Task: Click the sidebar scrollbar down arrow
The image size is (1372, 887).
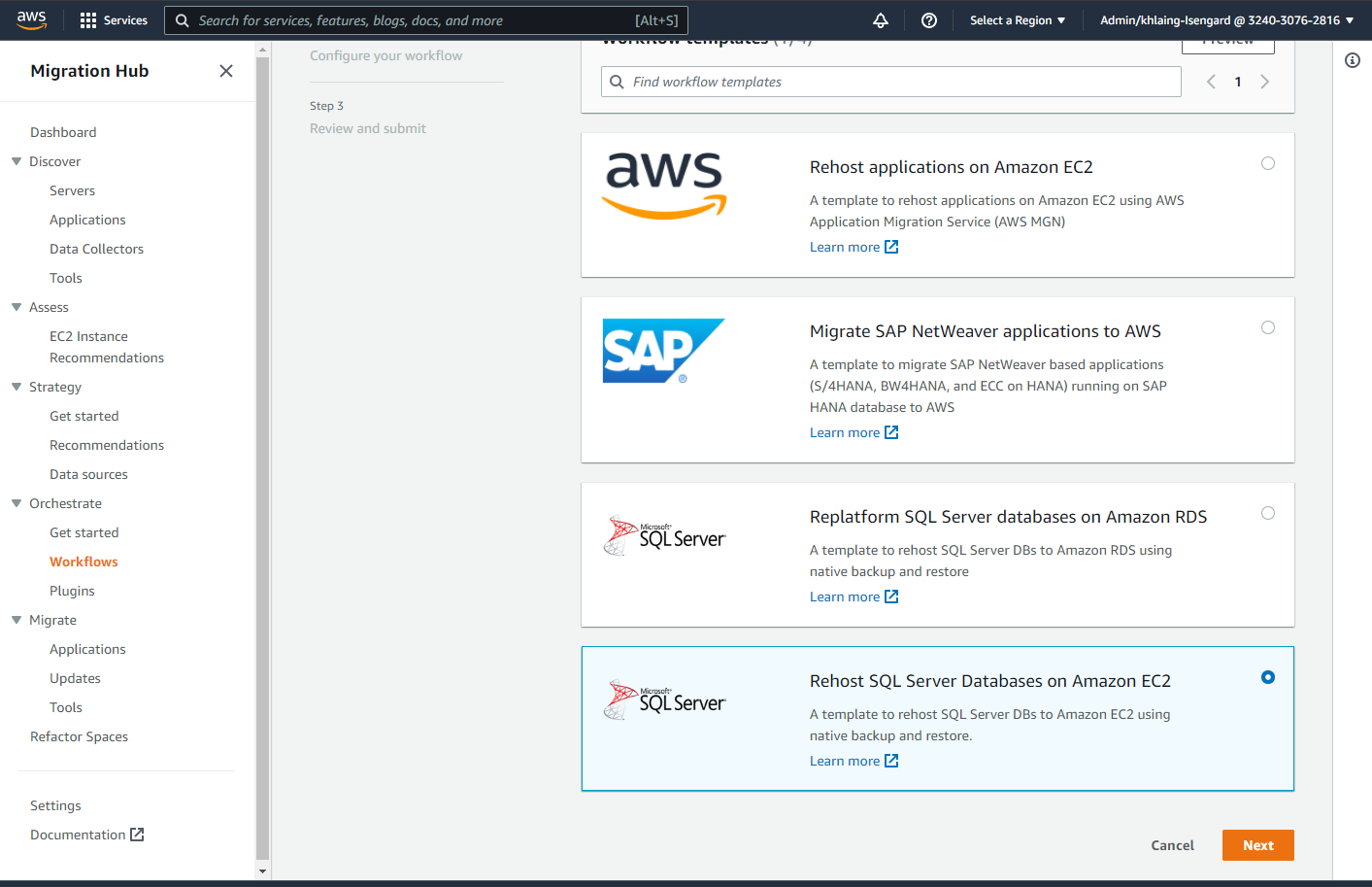Action: tap(262, 871)
